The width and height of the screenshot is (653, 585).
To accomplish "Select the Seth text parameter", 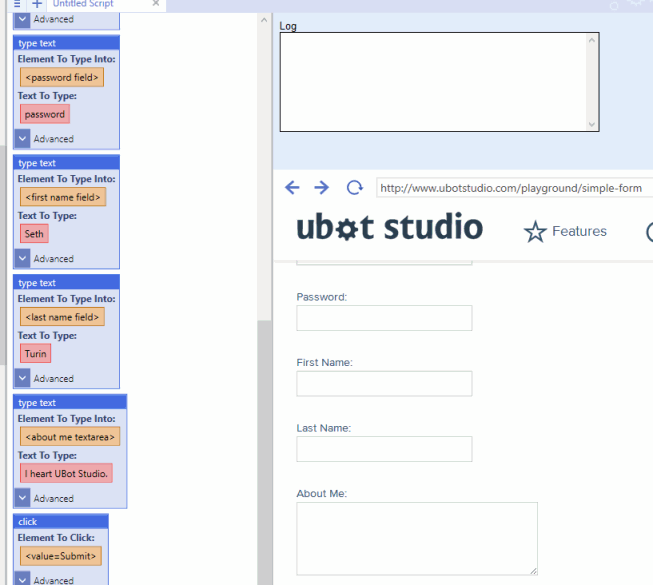I will [34, 234].
